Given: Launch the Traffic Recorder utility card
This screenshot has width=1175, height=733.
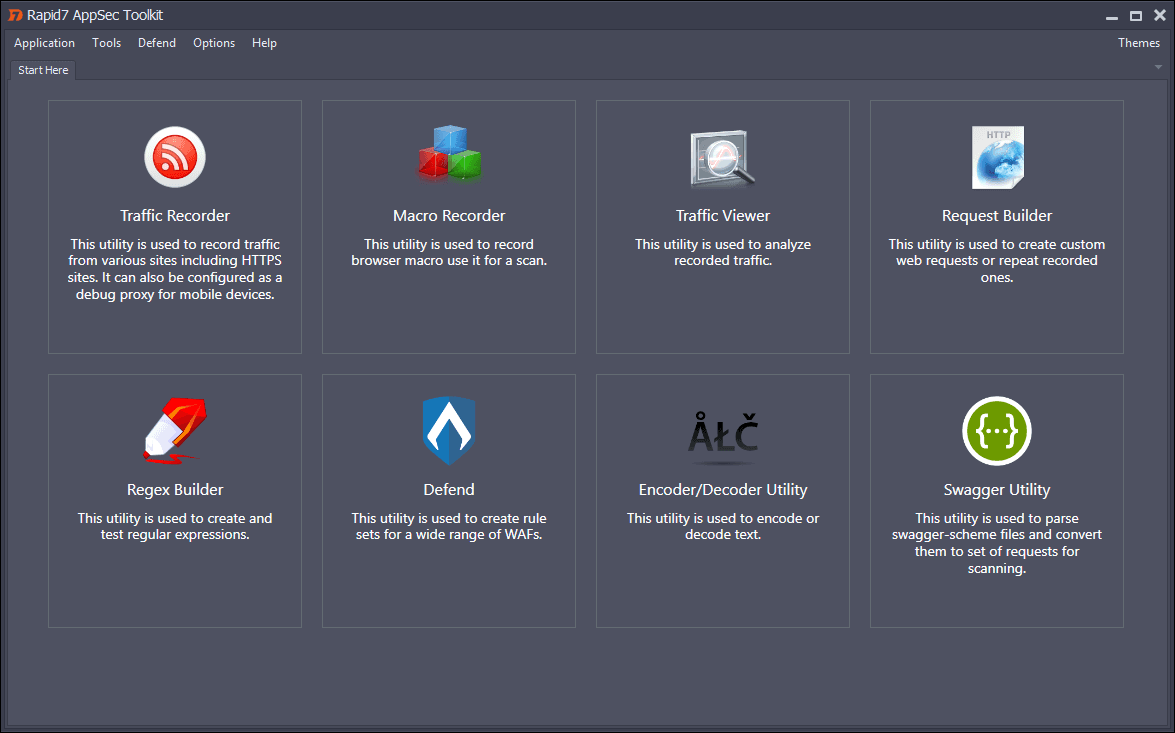Looking at the screenshot, I should click(x=175, y=226).
